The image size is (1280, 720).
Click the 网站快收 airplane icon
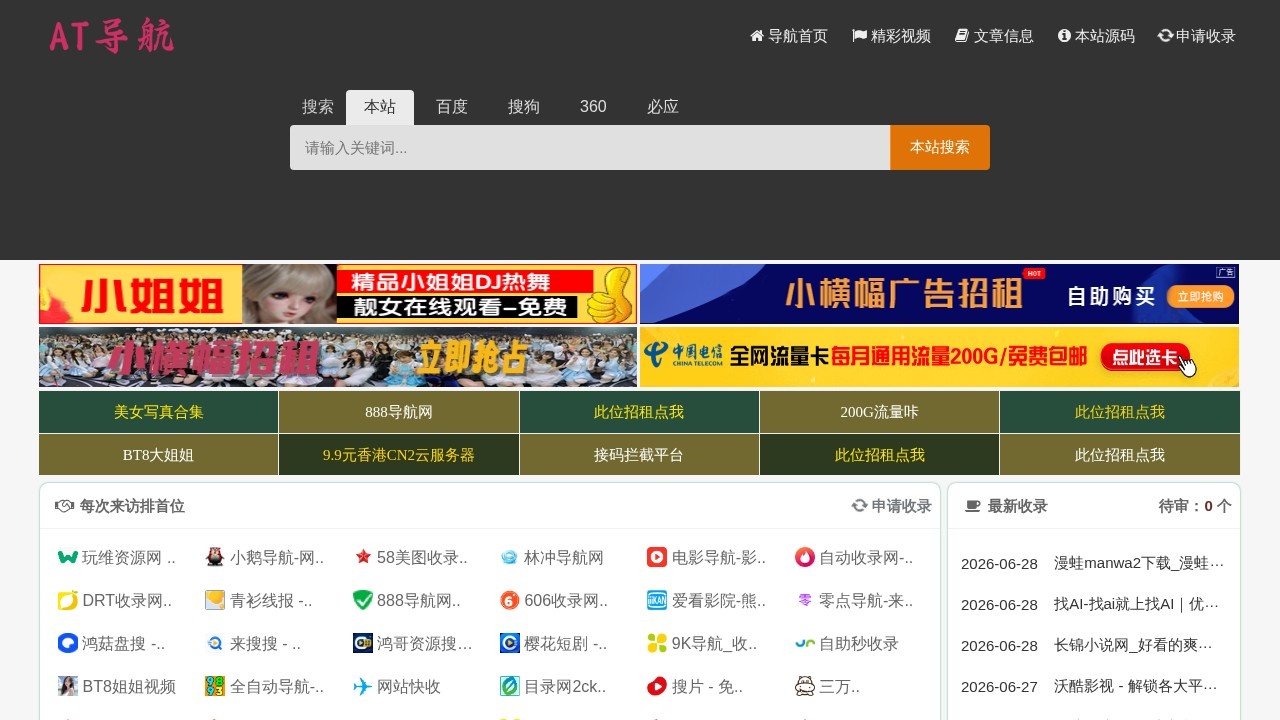(363, 687)
